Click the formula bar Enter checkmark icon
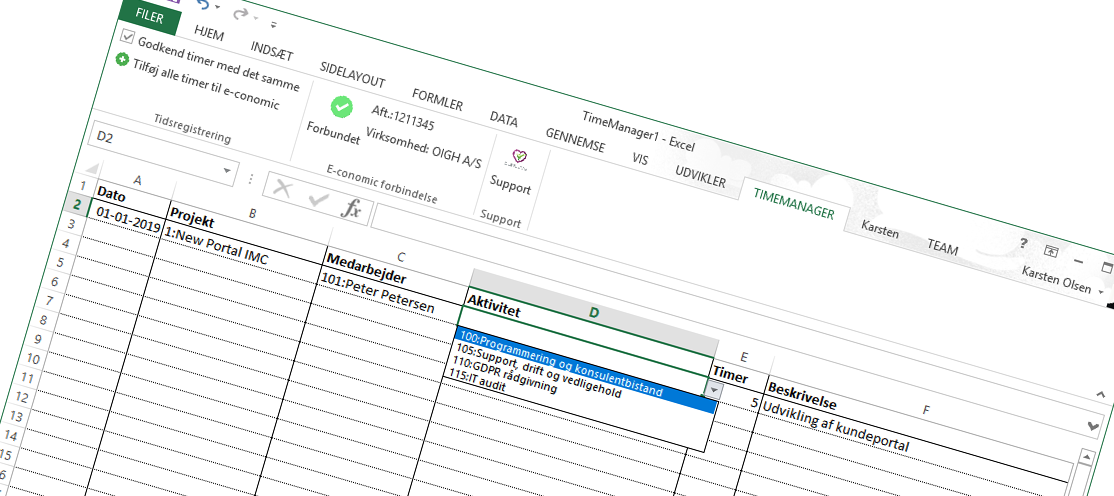 pos(317,199)
